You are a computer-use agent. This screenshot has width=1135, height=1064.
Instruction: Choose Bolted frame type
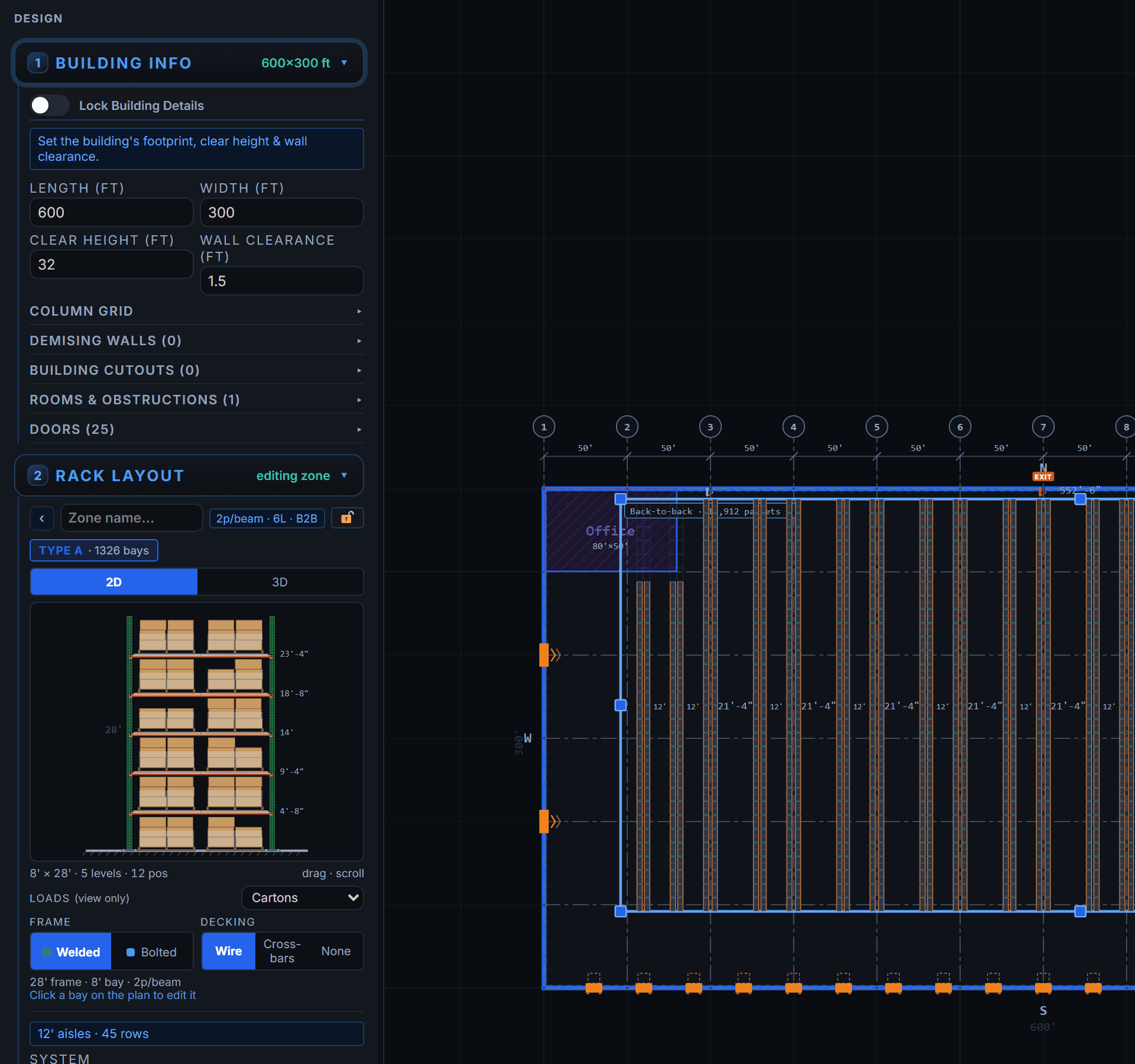point(152,952)
